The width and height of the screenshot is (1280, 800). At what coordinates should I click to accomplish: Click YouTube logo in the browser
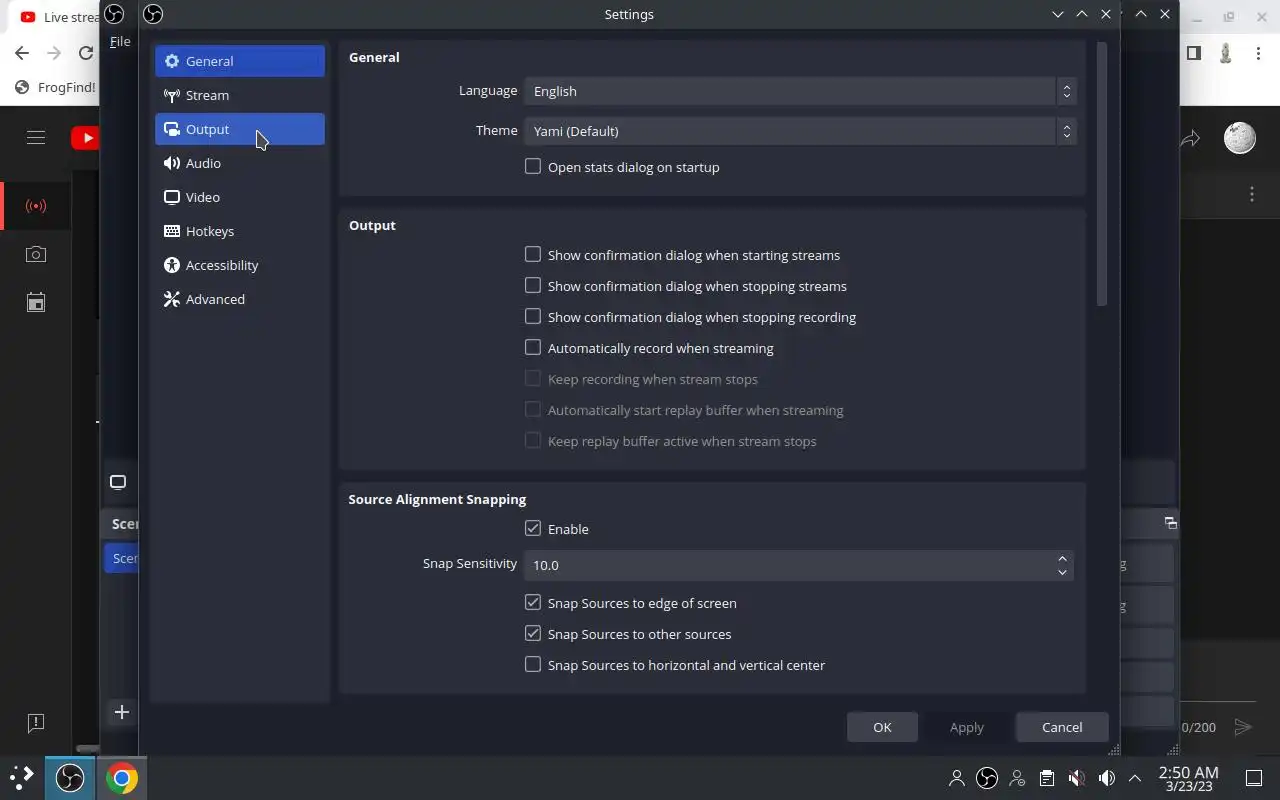[x=85, y=138]
